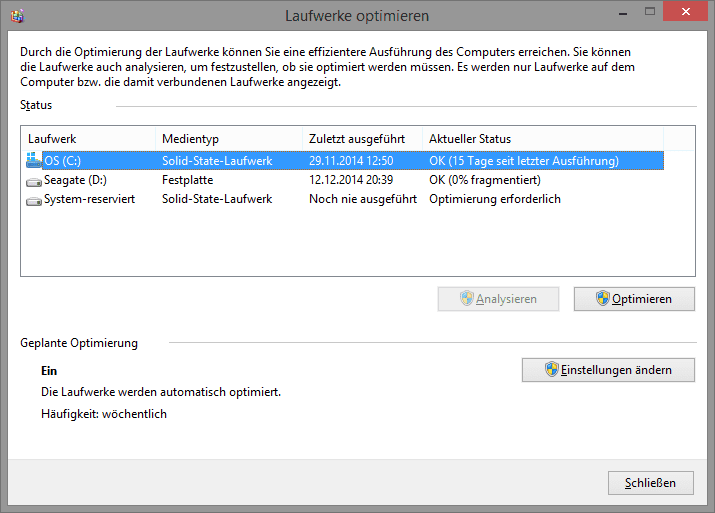Click the Analysieren button

[x=498, y=299]
